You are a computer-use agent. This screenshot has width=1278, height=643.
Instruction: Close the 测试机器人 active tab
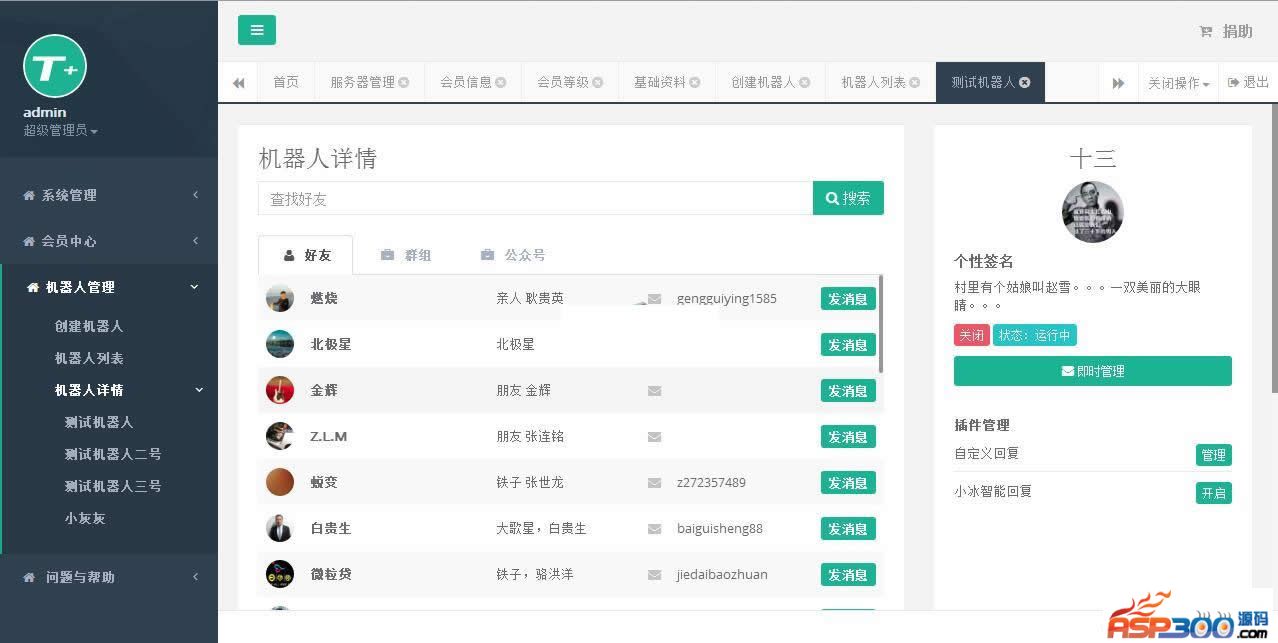pos(1025,83)
